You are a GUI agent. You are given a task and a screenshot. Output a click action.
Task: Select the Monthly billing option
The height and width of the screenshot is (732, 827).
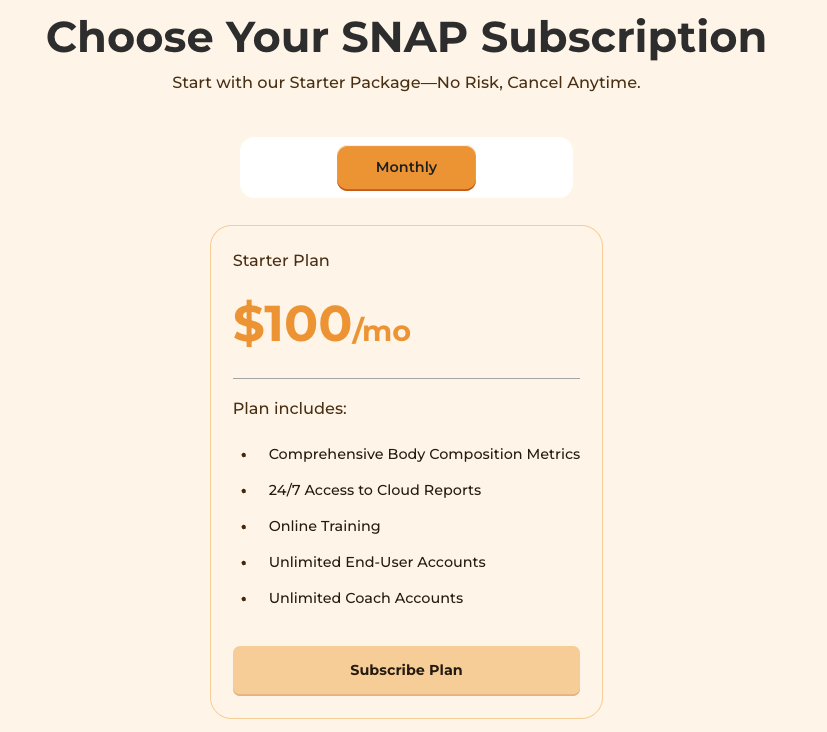(406, 168)
